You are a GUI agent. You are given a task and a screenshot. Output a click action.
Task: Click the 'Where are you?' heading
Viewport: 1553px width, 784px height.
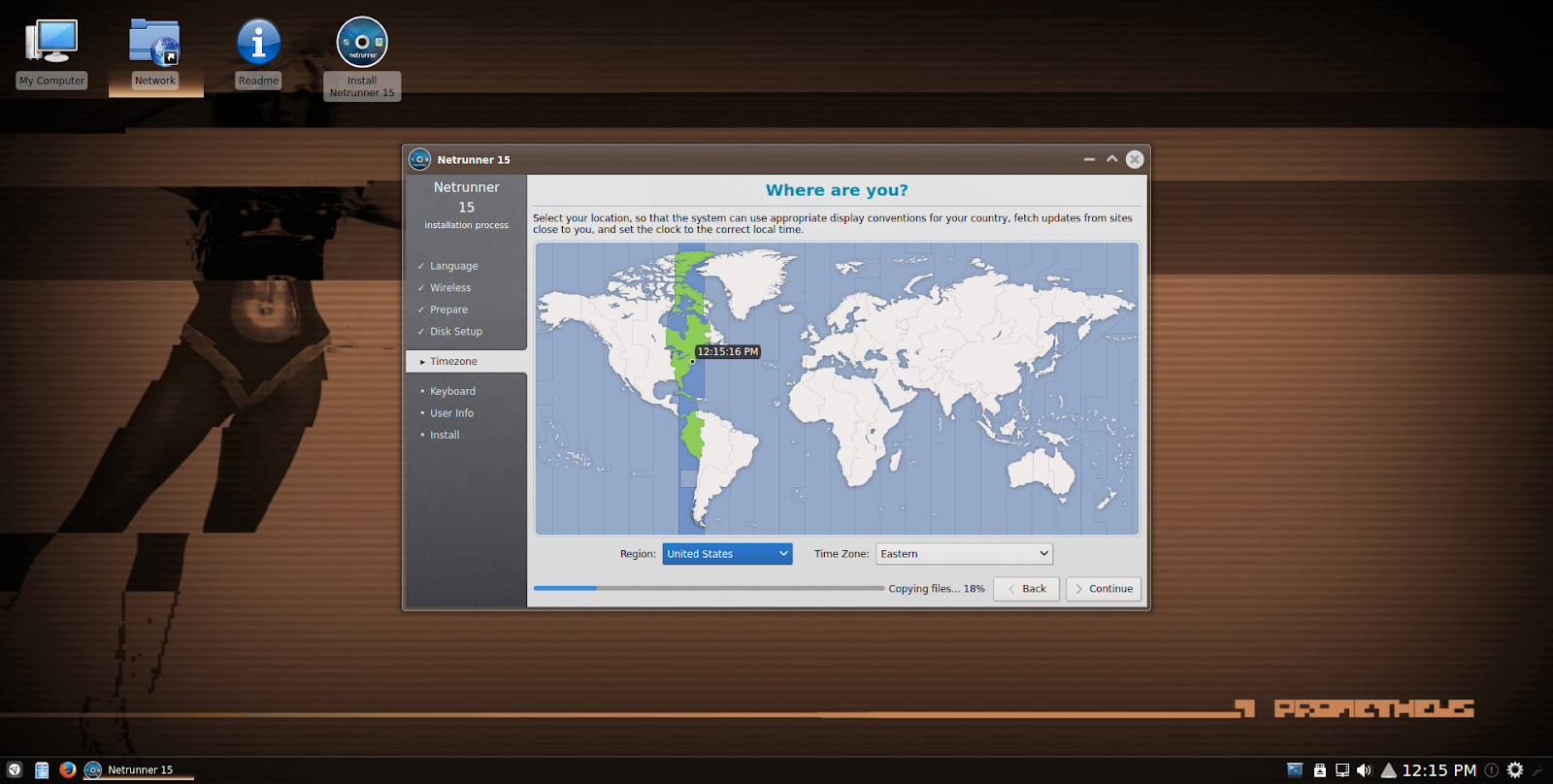click(837, 190)
